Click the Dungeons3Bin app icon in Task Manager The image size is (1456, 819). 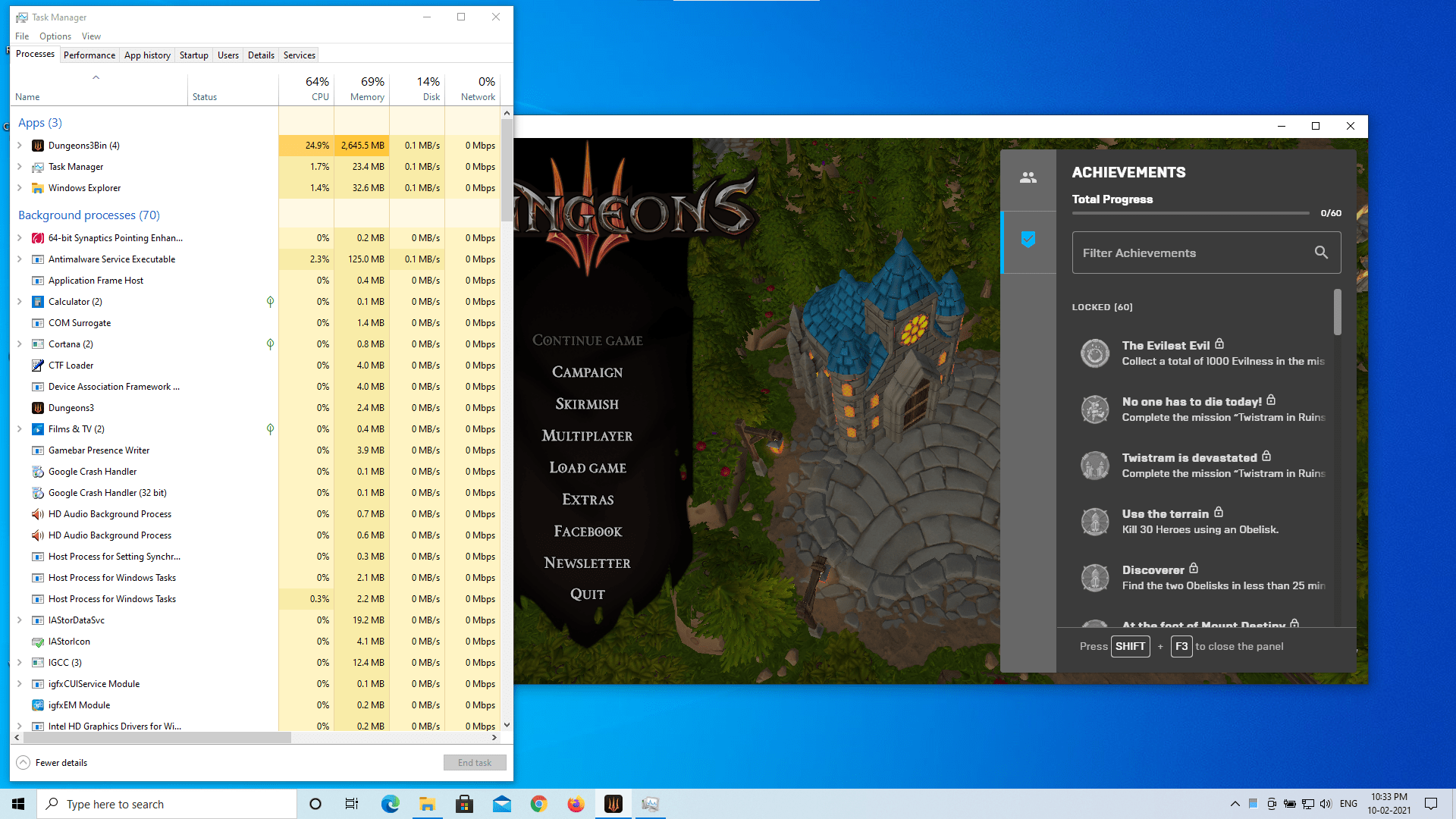coord(38,146)
